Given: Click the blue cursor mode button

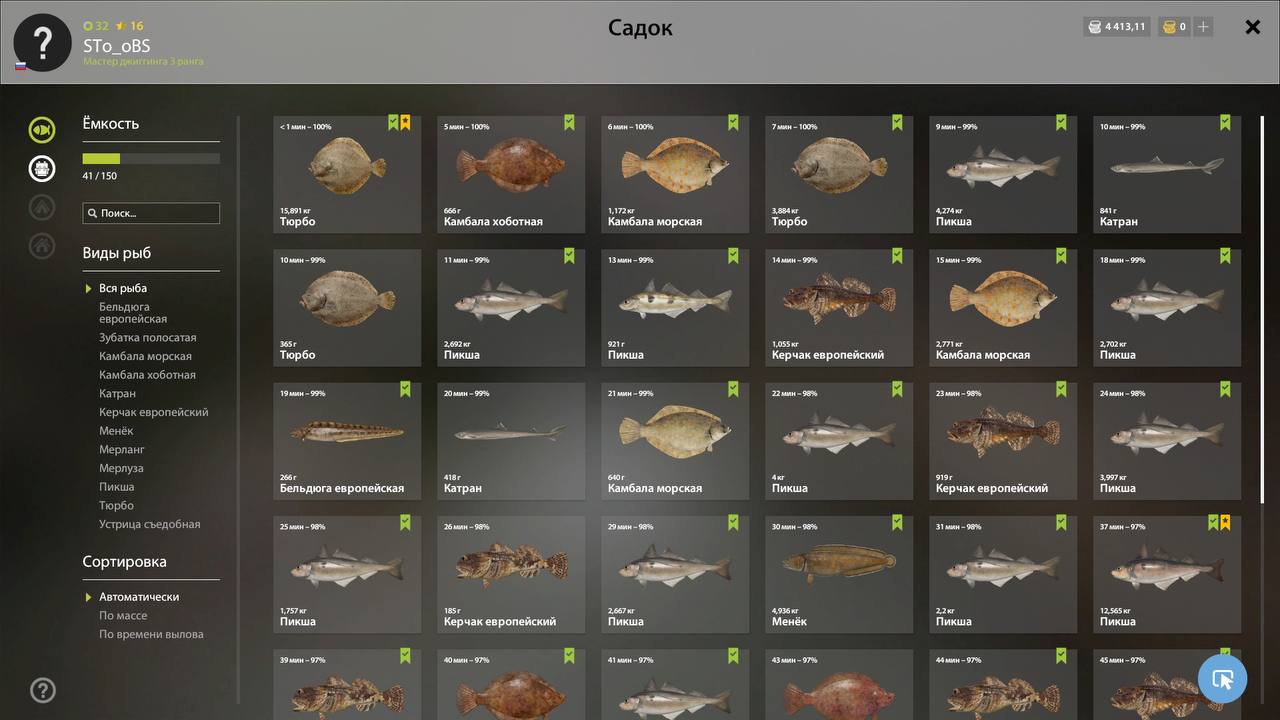Looking at the screenshot, I should tap(1222, 680).
